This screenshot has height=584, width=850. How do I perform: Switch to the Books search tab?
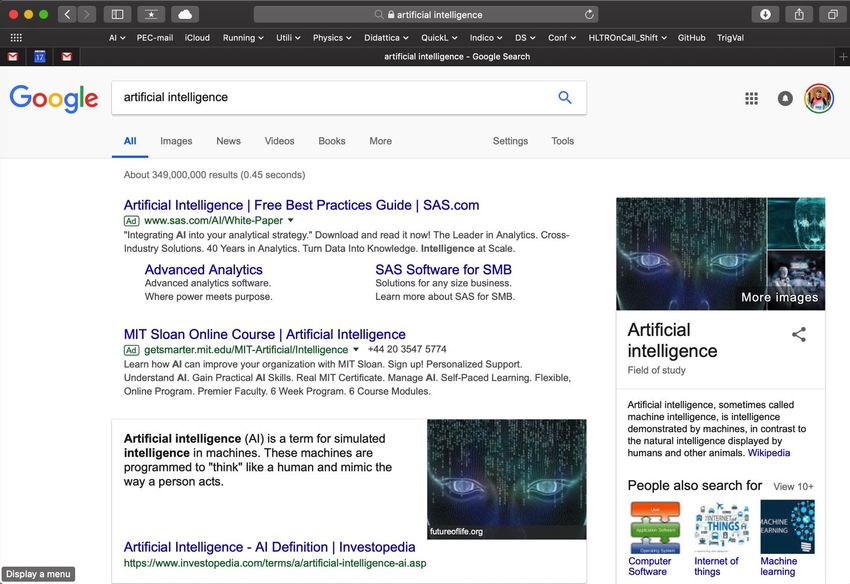332,141
